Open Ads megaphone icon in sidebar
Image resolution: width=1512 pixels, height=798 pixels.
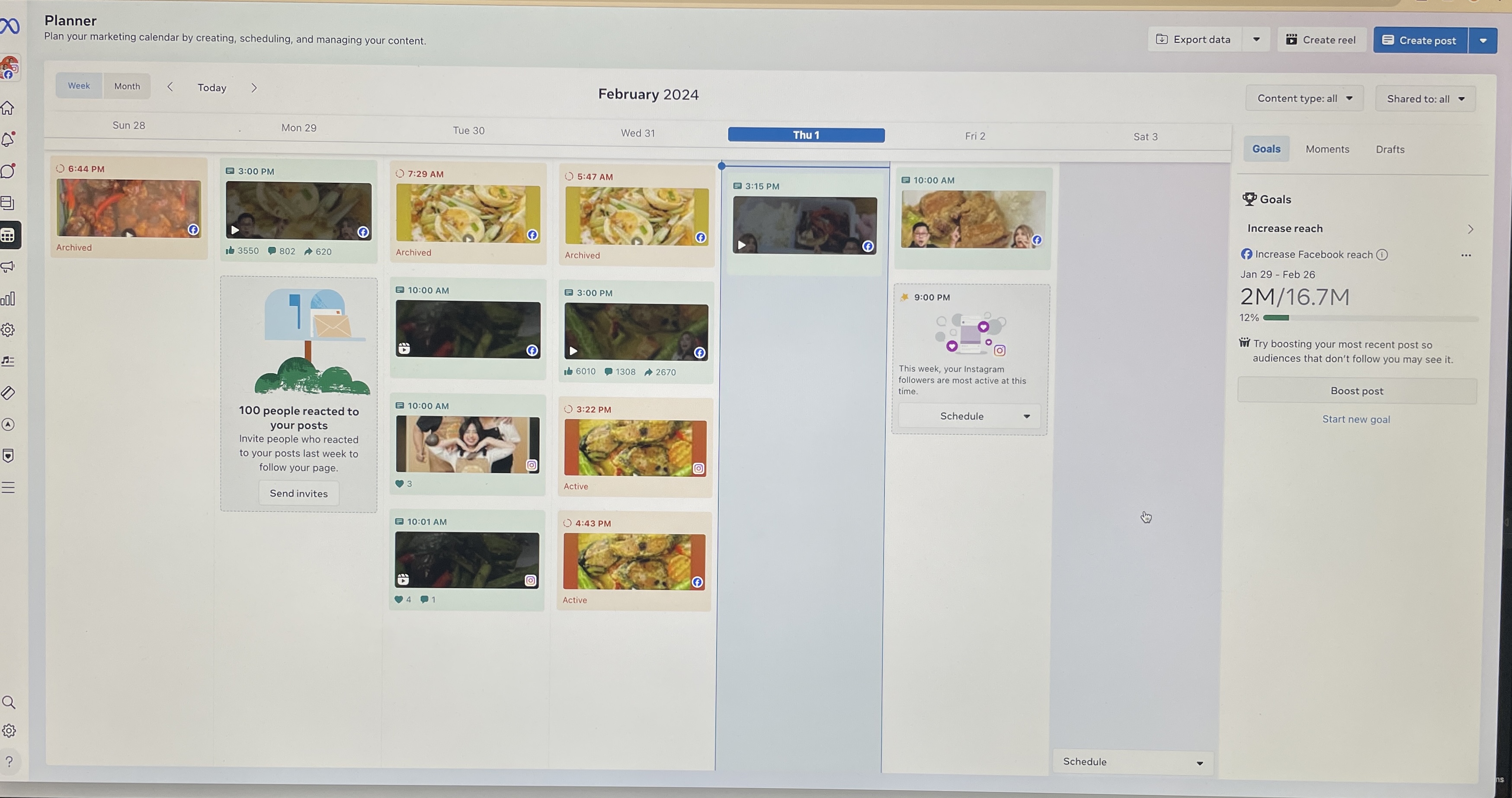(x=8, y=267)
